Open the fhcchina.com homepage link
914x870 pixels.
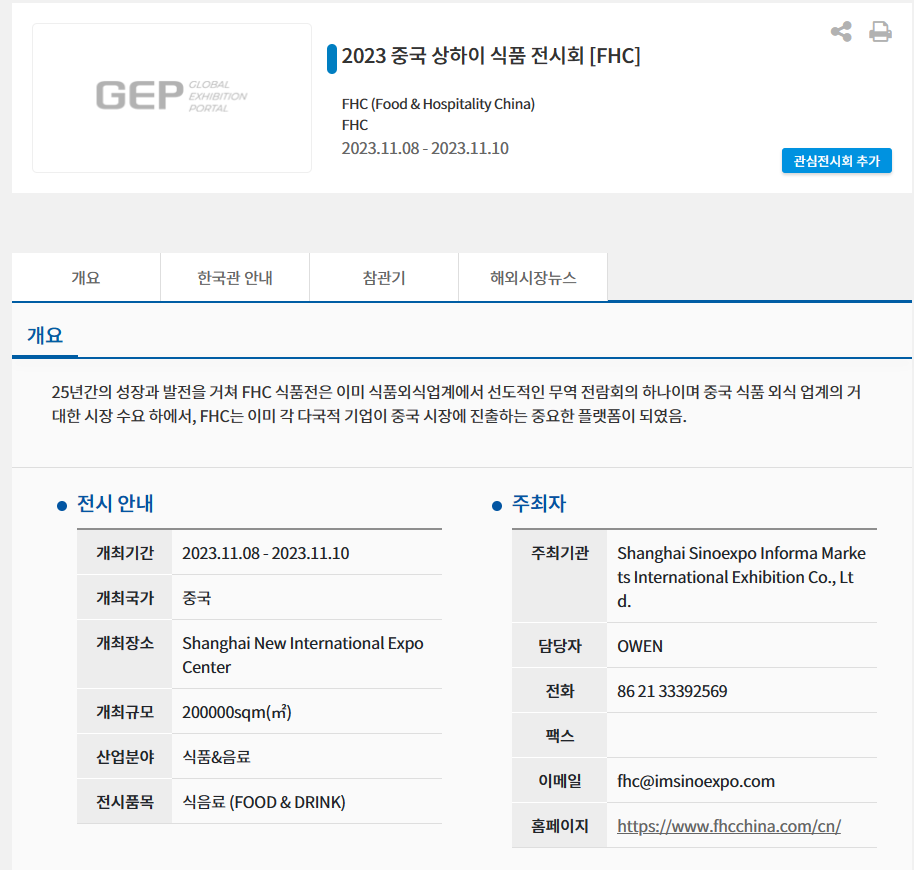729,826
